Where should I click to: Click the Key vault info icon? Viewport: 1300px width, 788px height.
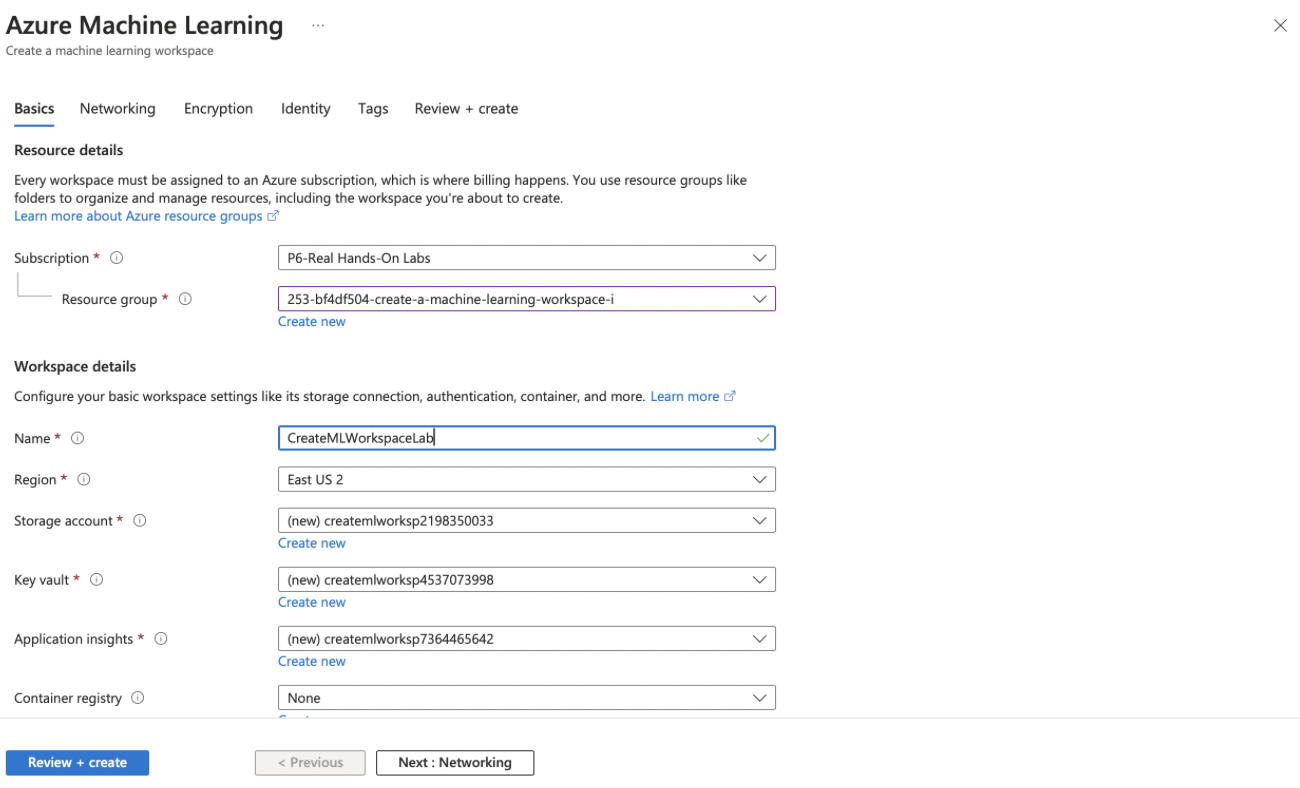pyautogui.click(x=97, y=580)
